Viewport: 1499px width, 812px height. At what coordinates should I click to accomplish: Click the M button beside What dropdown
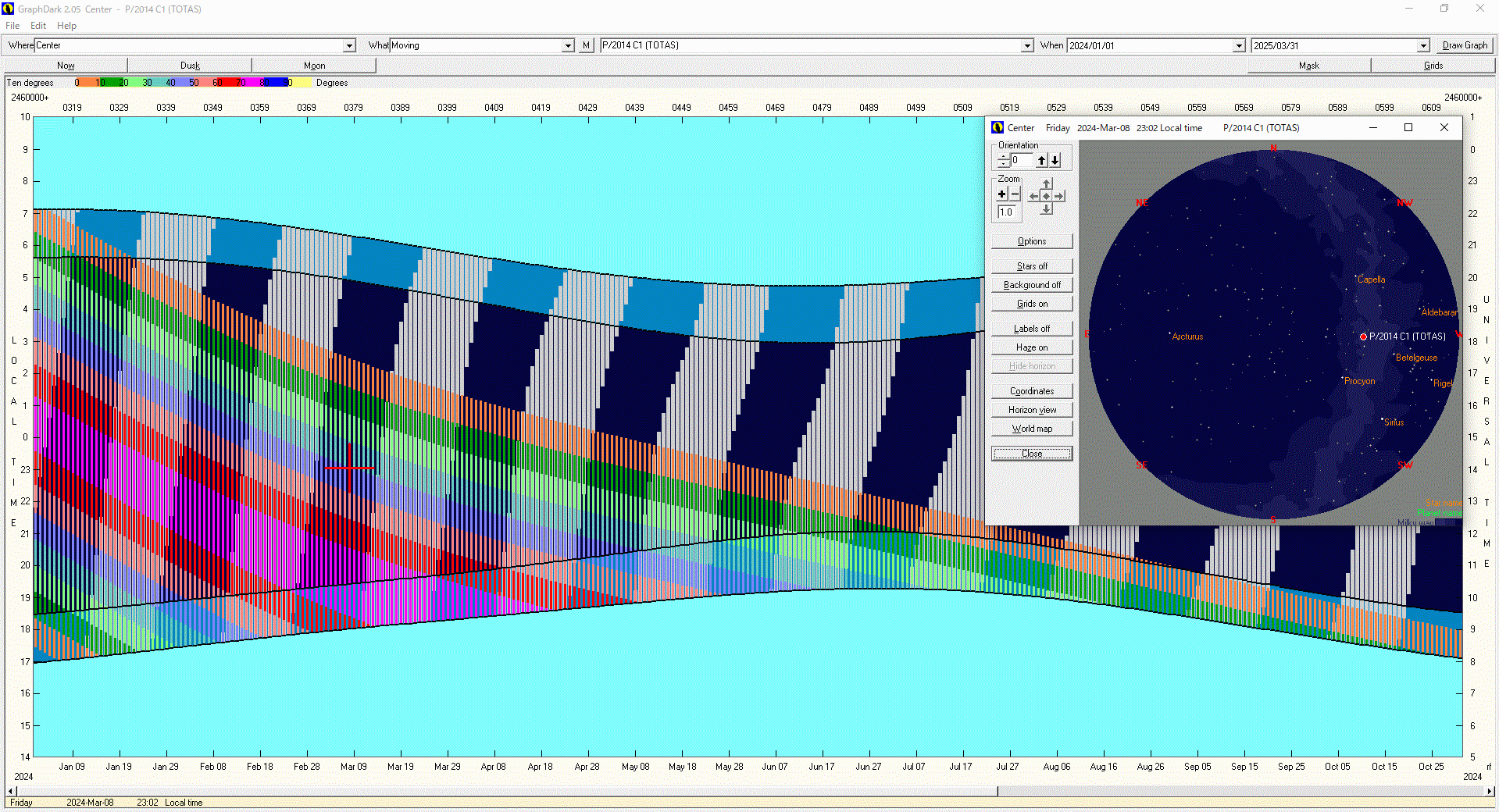tap(586, 45)
